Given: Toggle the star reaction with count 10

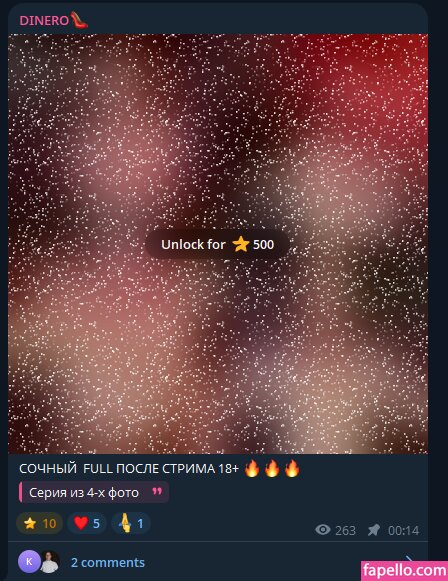Looking at the screenshot, I should point(39,523).
